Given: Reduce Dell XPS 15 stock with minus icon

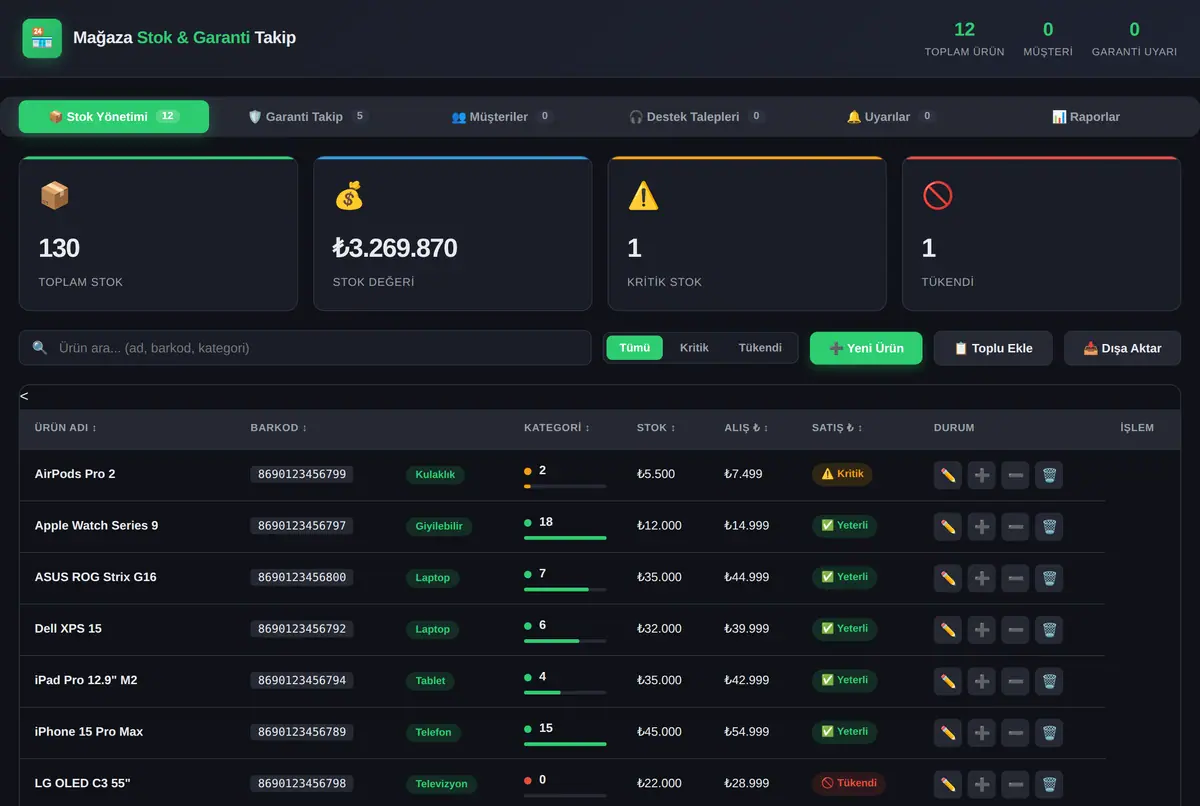Looking at the screenshot, I should click(x=1015, y=629).
